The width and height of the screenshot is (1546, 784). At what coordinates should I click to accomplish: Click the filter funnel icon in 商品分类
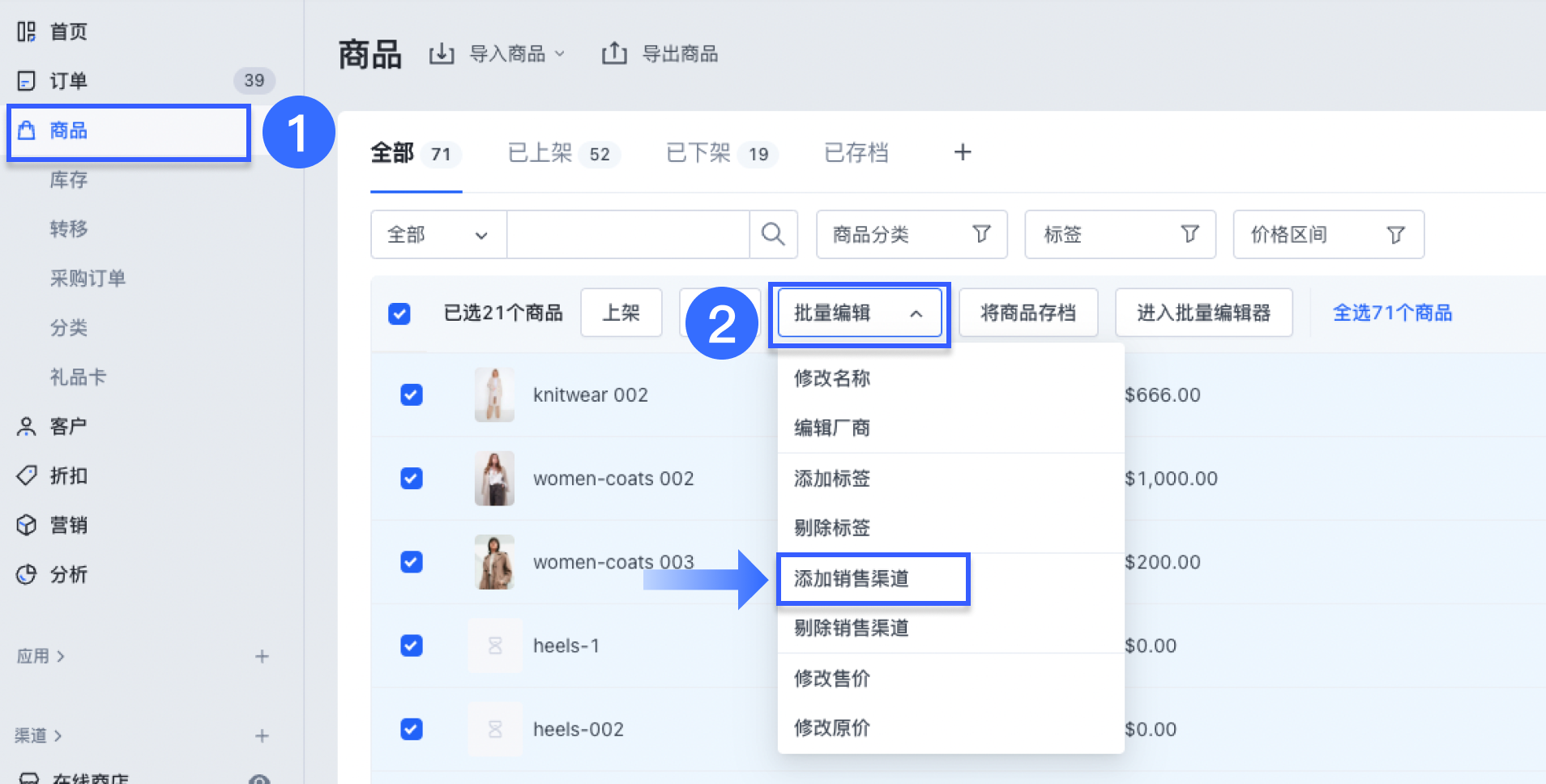tap(981, 234)
